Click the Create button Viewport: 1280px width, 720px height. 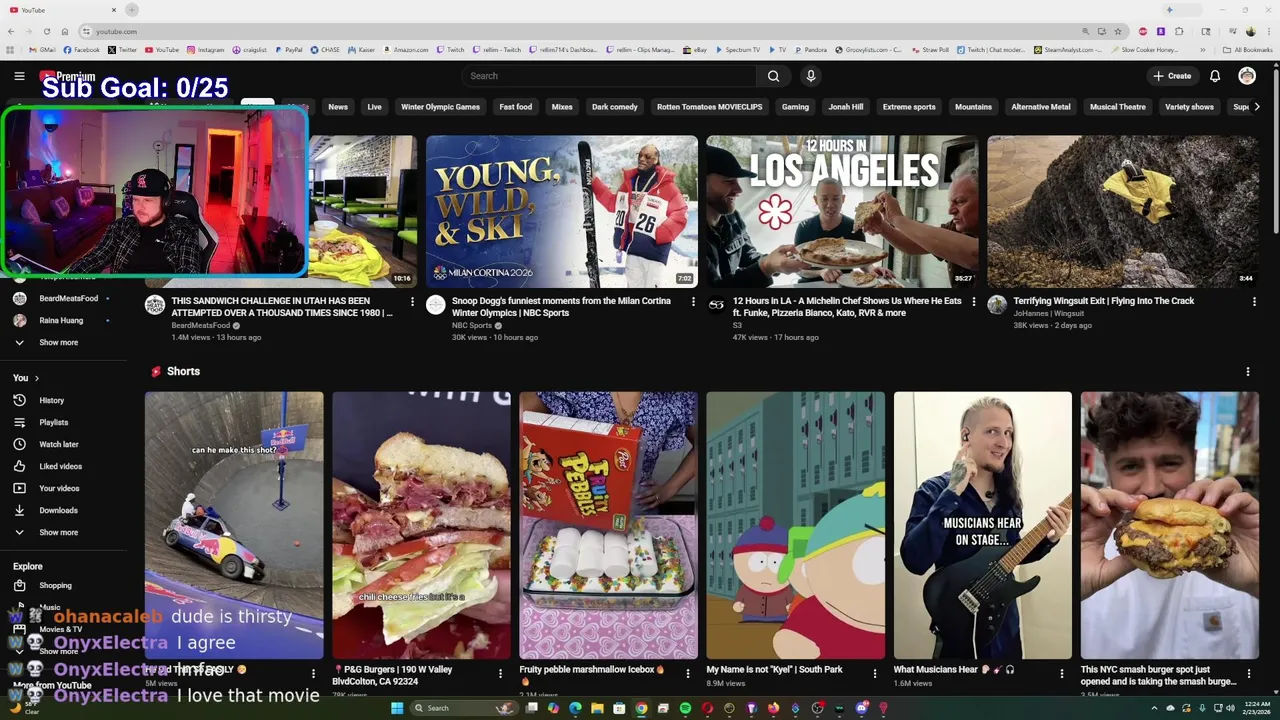(x=1172, y=76)
